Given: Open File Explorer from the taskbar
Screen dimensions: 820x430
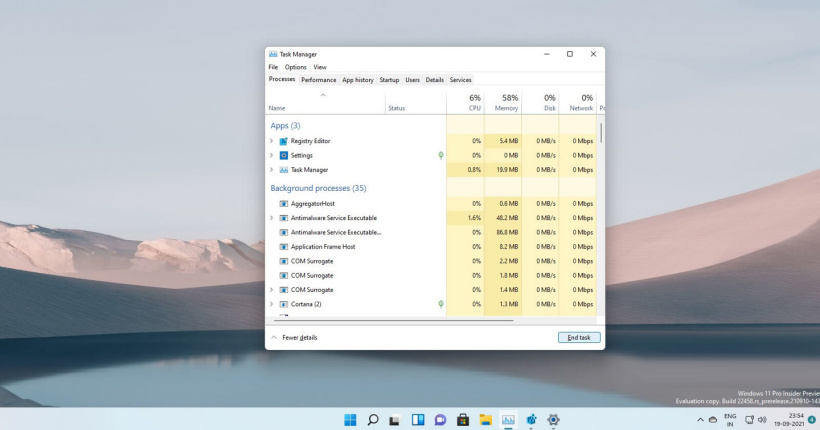Looking at the screenshot, I should click(x=486, y=420).
